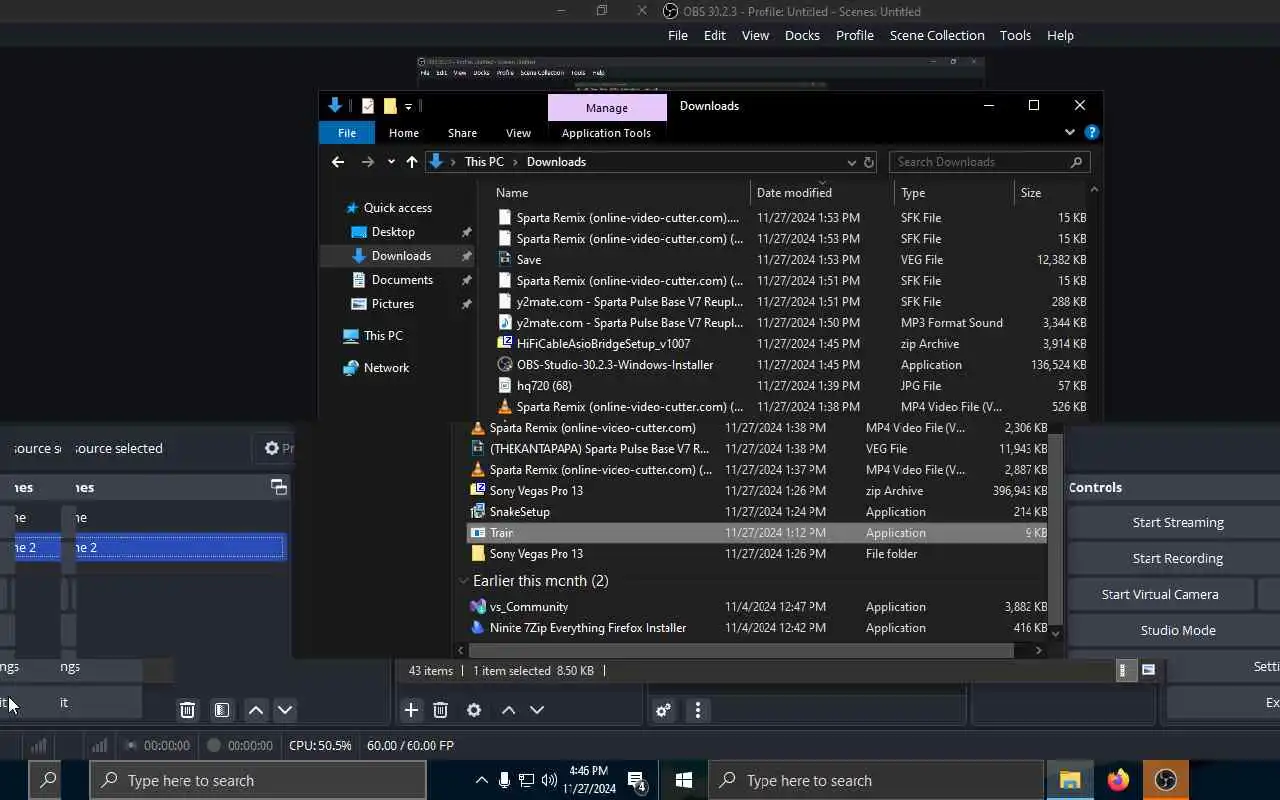The image size is (1280, 800).
Task: Open the OBS Scene Collection menu
Action: pos(937,35)
